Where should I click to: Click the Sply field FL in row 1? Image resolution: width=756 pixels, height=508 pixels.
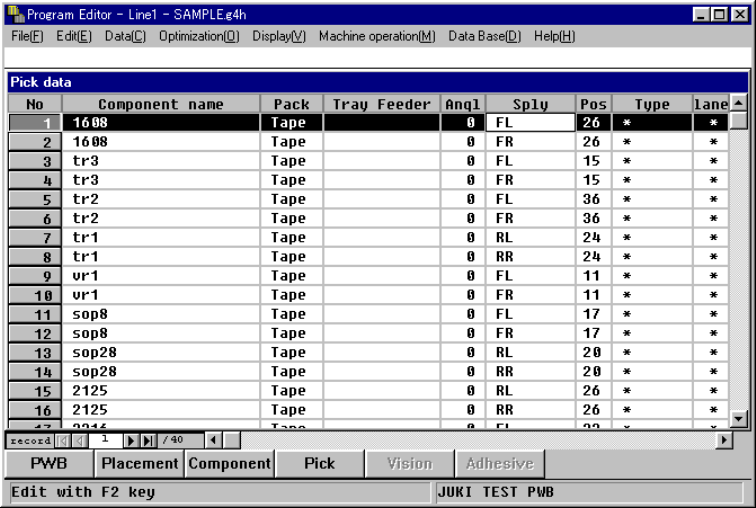tap(530, 122)
